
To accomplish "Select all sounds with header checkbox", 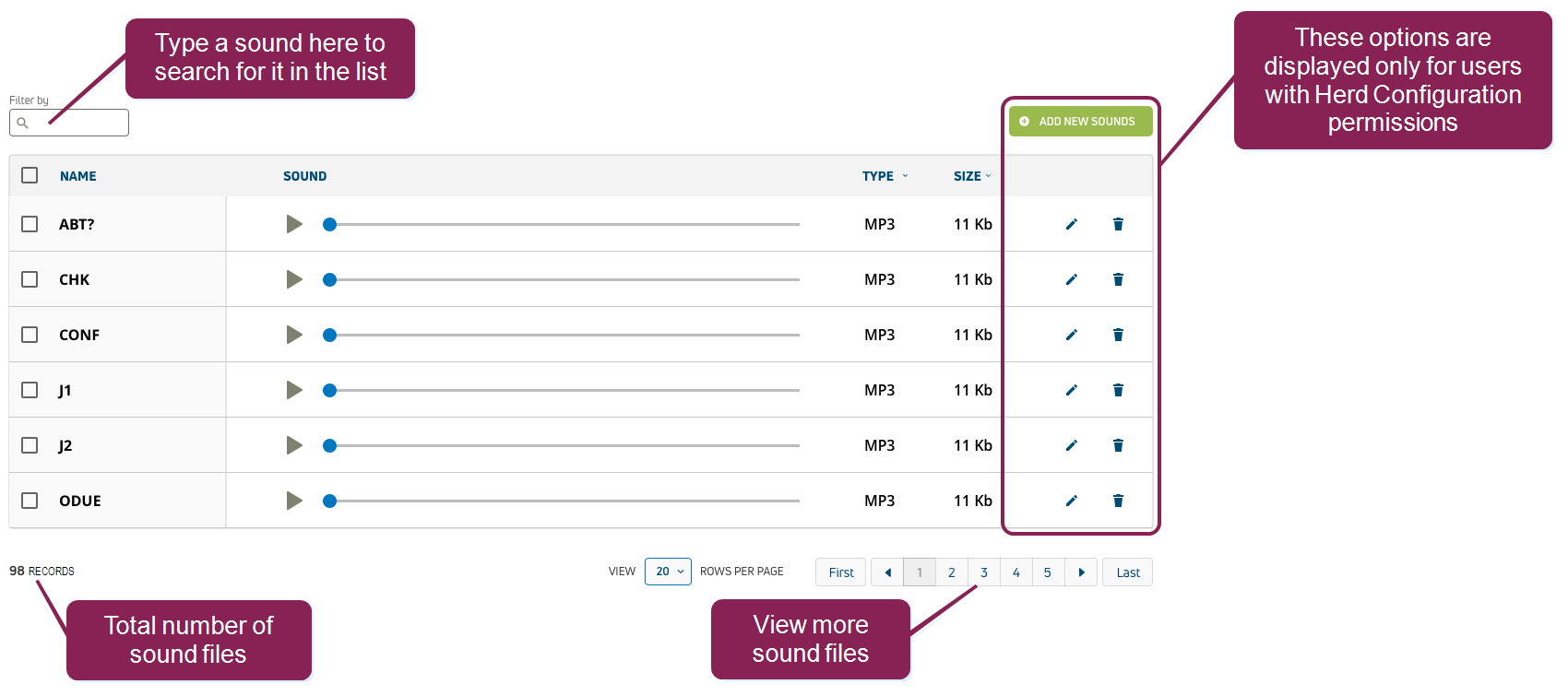I will click(x=30, y=175).
